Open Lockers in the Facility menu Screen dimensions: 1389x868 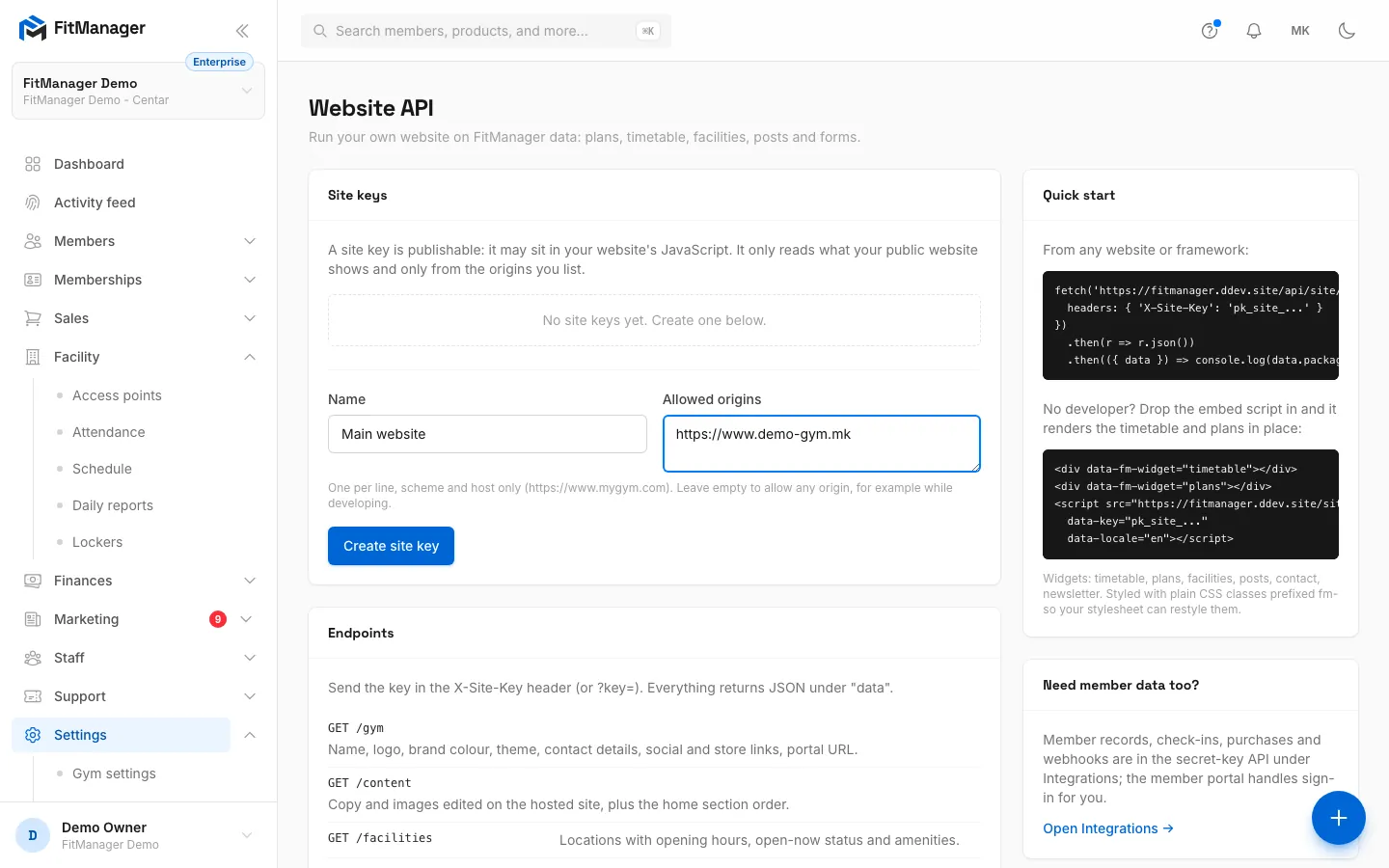(97, 542)
